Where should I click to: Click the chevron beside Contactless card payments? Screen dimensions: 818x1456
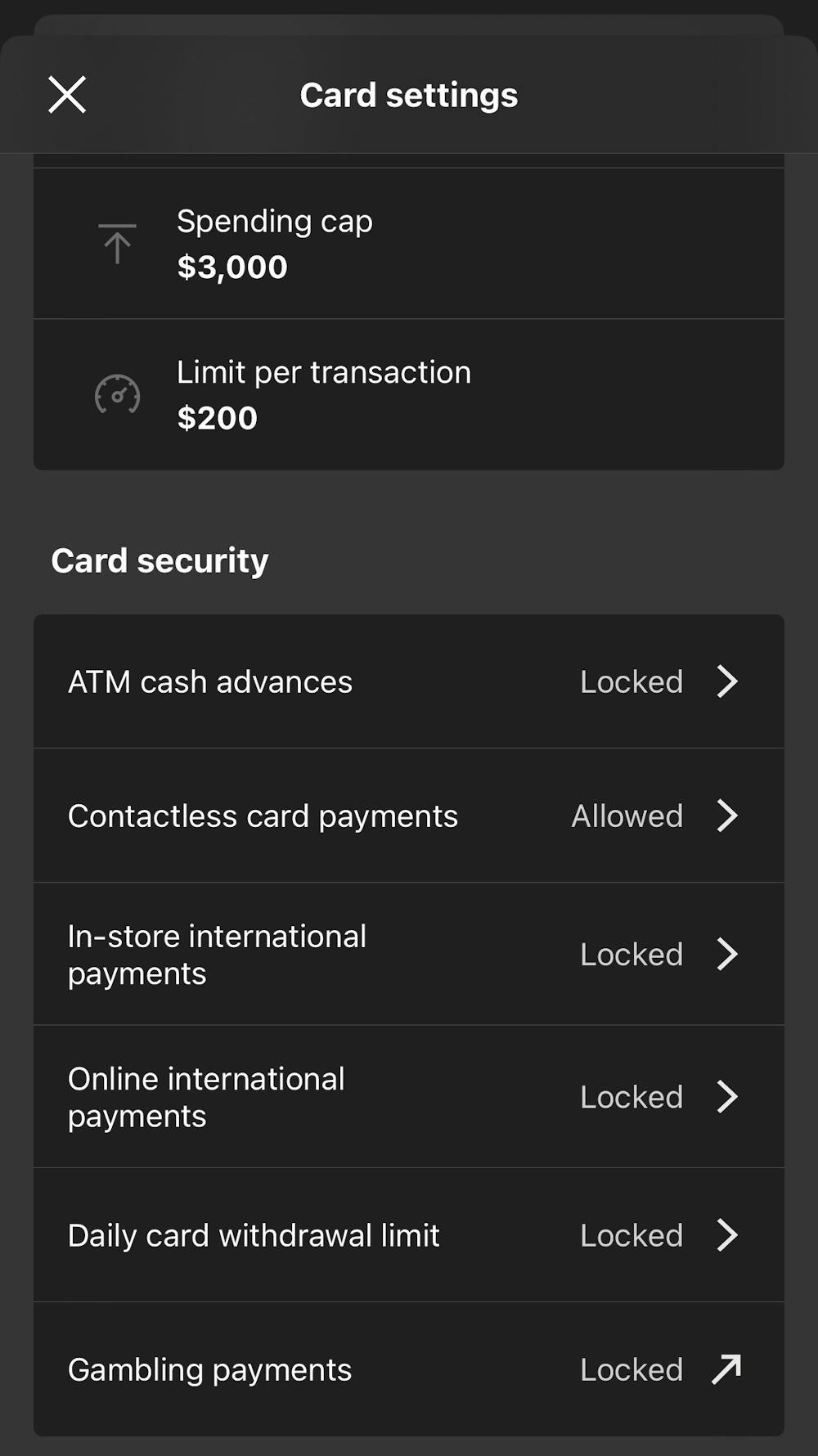tap(726, 816)
